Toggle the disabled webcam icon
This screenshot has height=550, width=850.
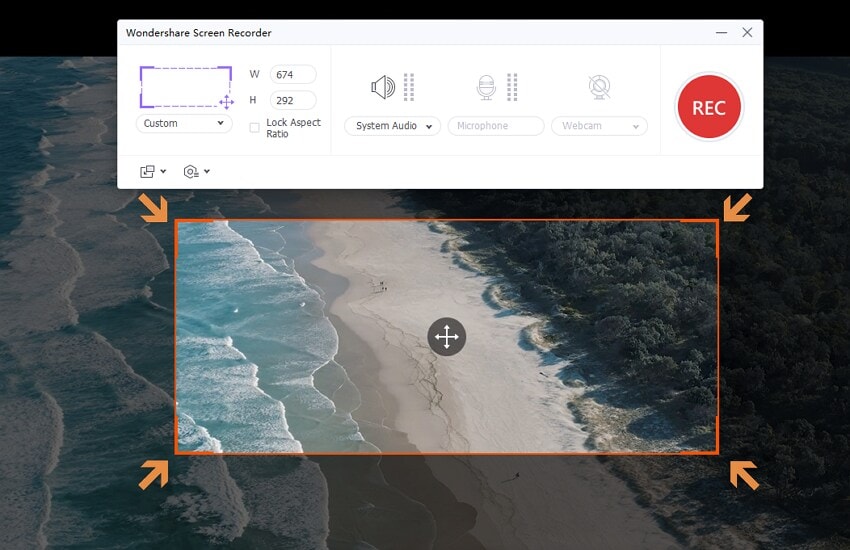click(600, 87)
